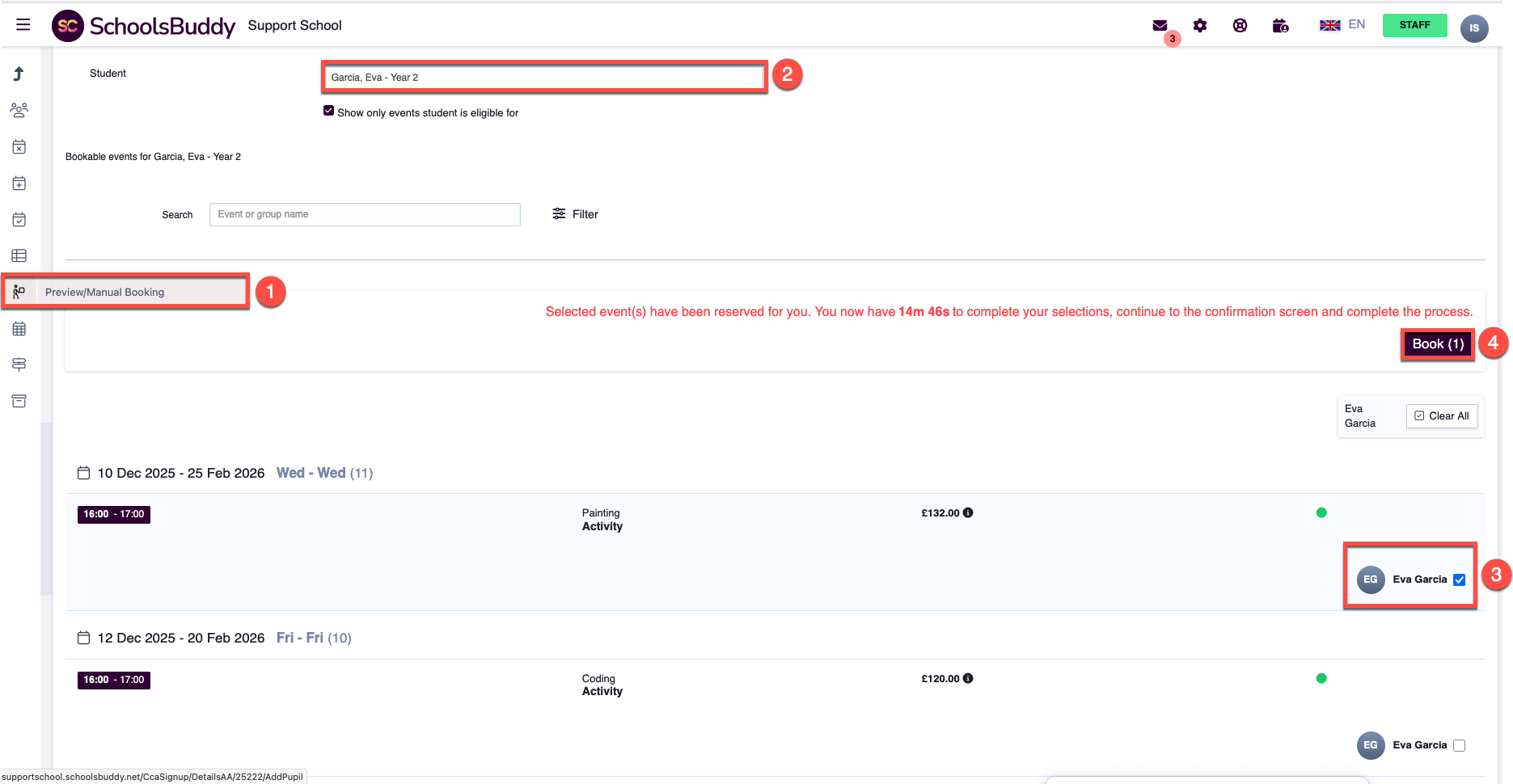Image resolution: width=1513 pixels, height=784 pixels.
Task: Click the info icon next to £120.00
Action: pyautogui.click(x=968, y=678)
